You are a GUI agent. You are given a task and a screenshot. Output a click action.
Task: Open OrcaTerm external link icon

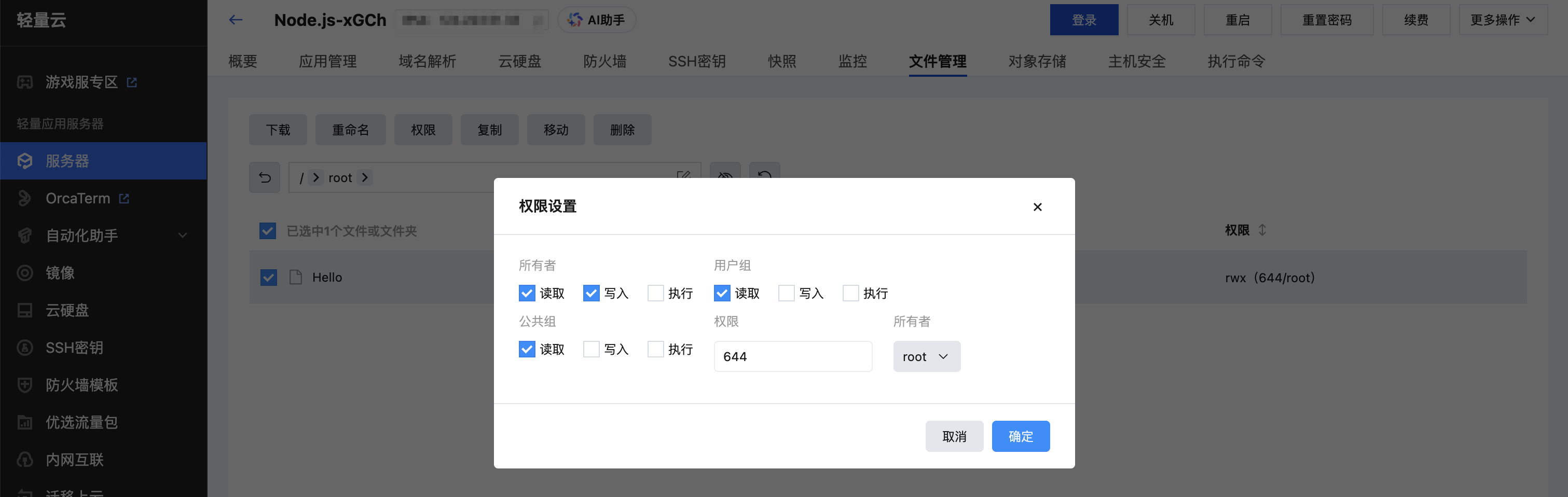click(x=124, y=198)
